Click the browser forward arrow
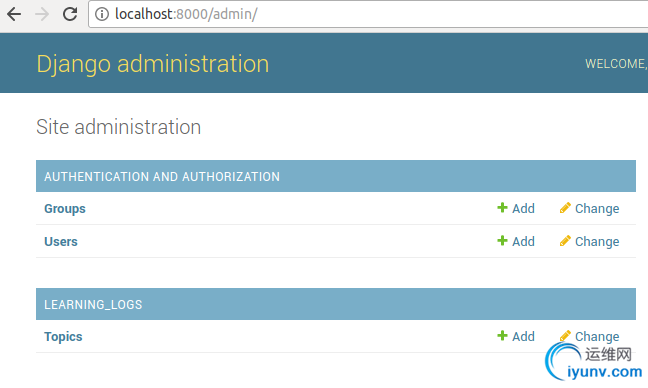The height and width of the screenshot is (388, 648). pos(42,14)
